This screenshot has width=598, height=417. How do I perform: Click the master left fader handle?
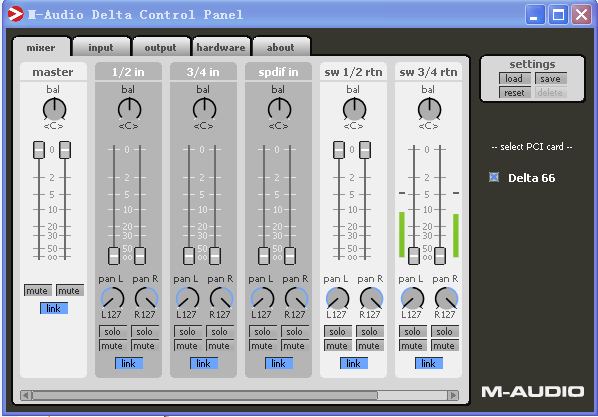coord(39,150)
